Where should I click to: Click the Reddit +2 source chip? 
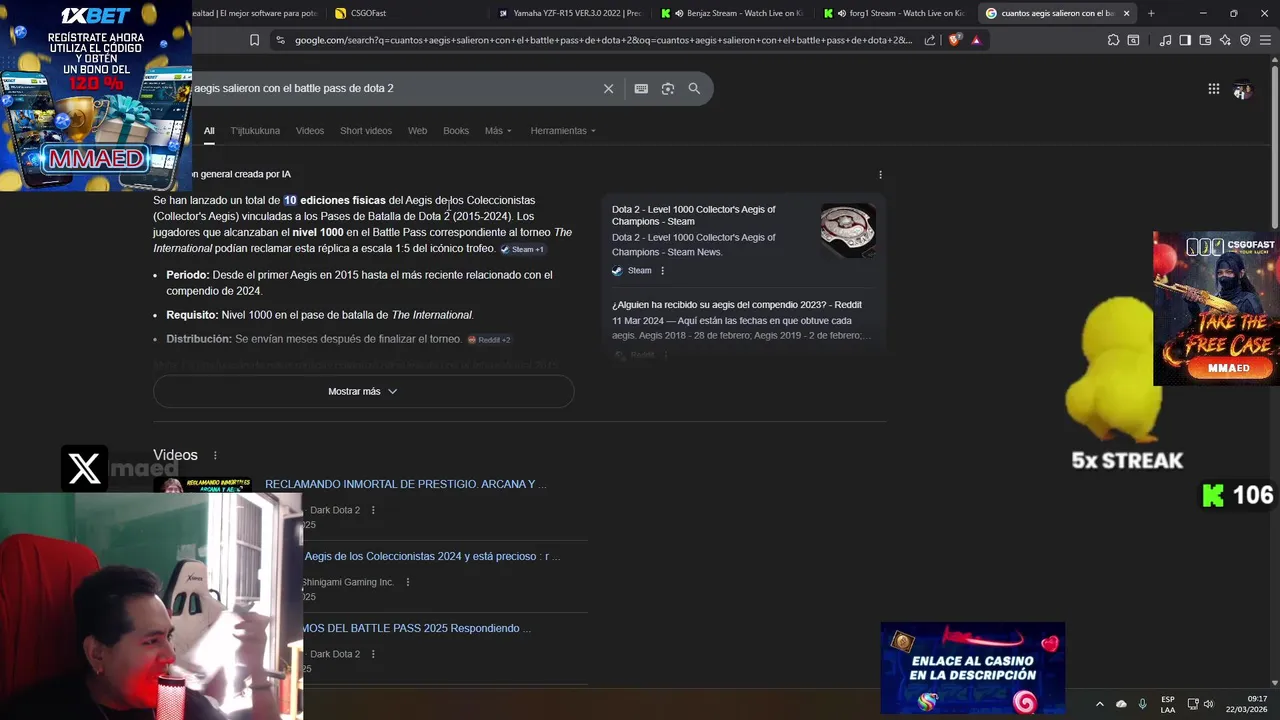[x=489, y=340]
